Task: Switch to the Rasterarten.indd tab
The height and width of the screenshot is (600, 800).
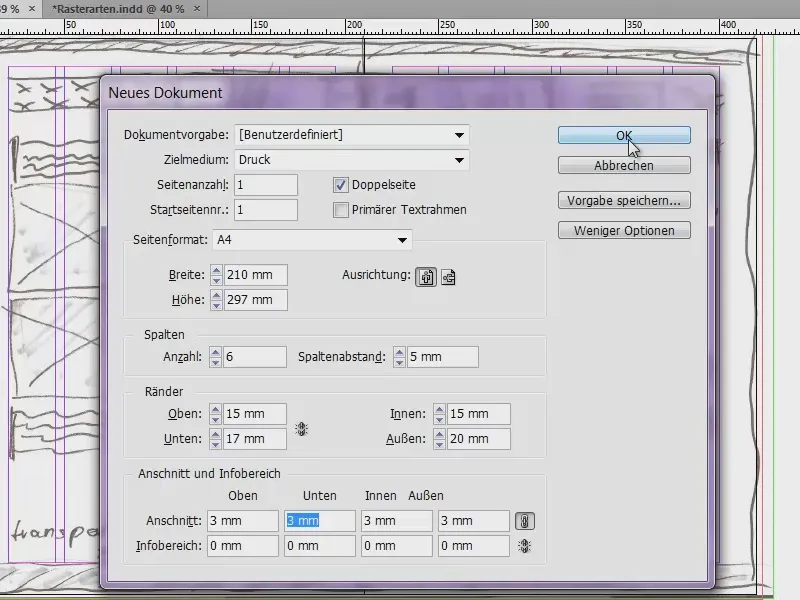Action: (118, 9)
